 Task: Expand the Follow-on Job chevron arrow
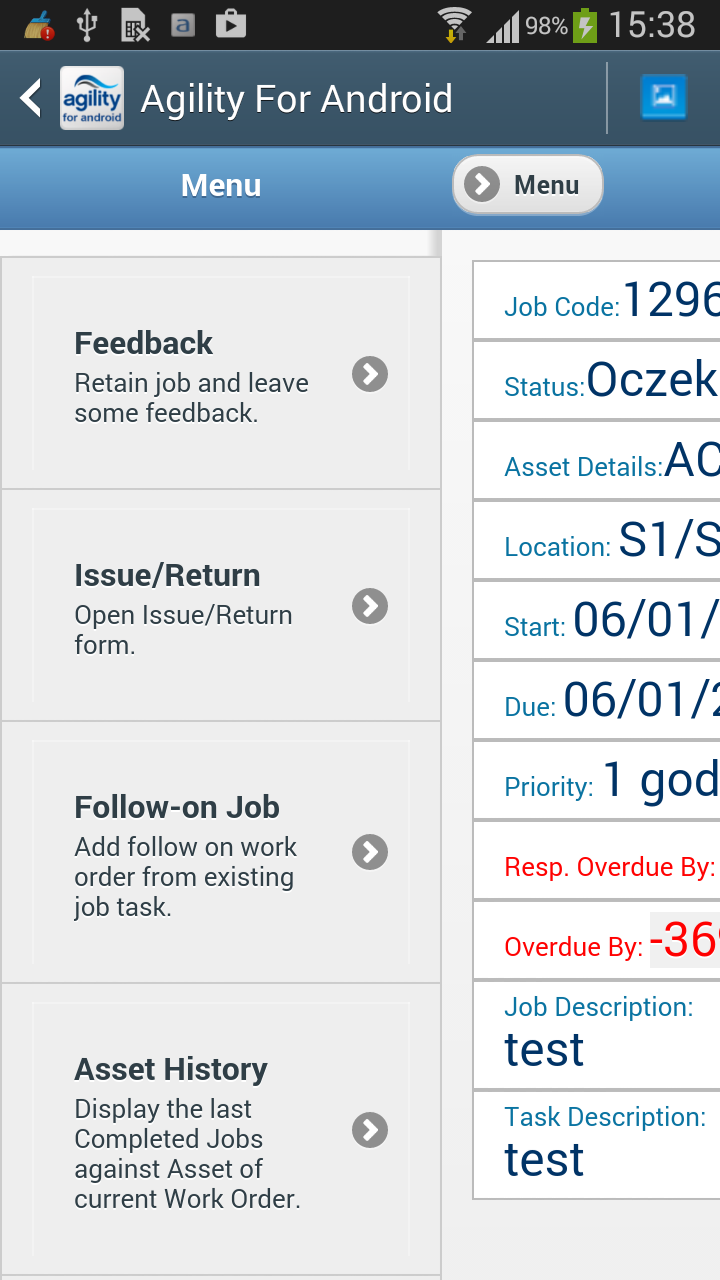click(370, 852)
